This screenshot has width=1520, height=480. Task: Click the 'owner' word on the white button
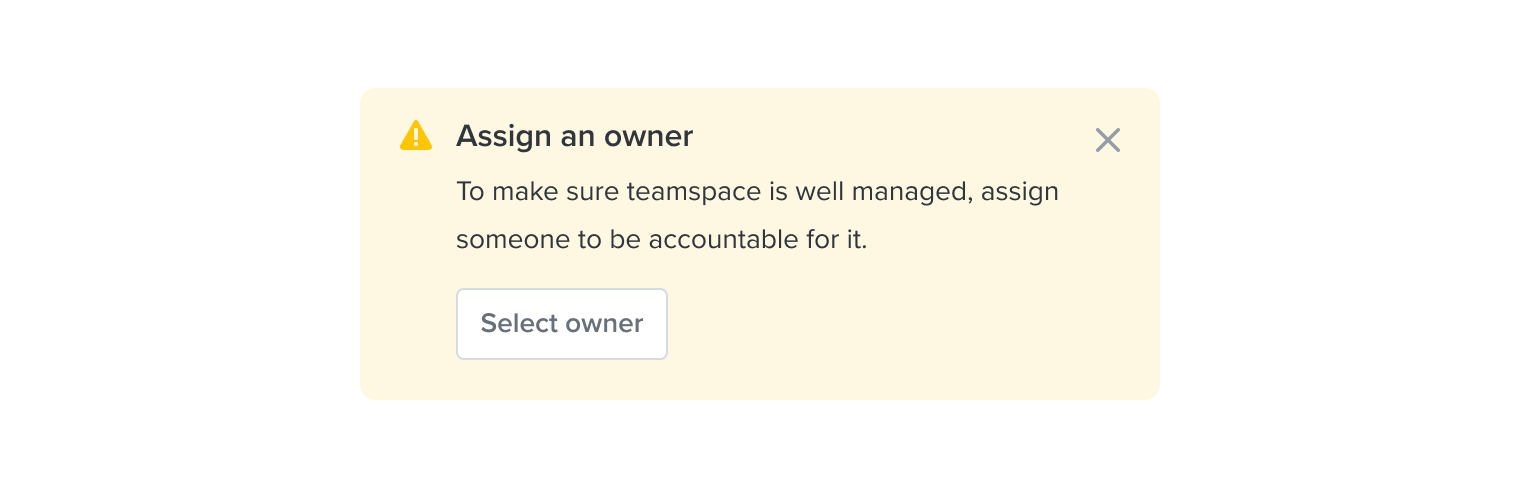coord(604,324)
